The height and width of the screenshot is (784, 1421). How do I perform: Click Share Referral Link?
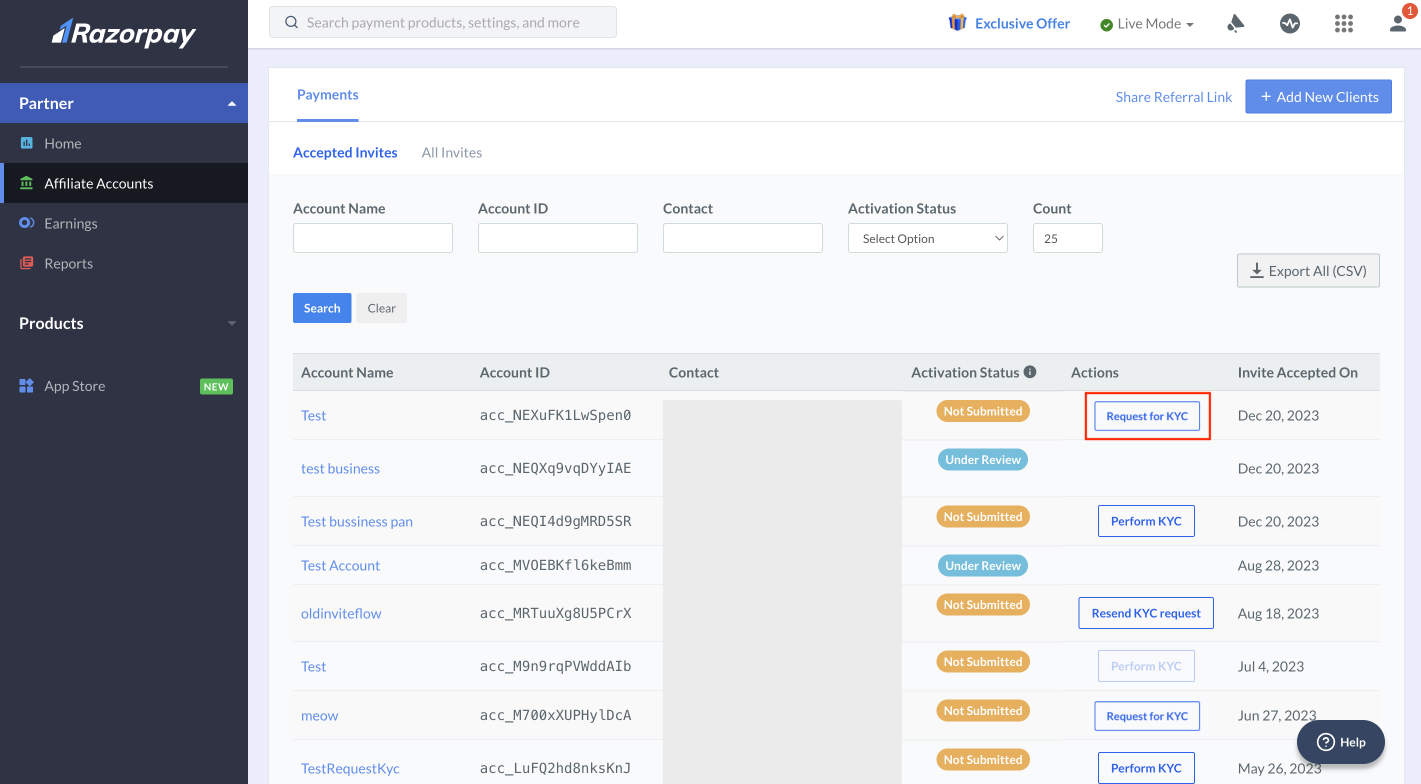pyautogui.click(x=1174, y=97)
